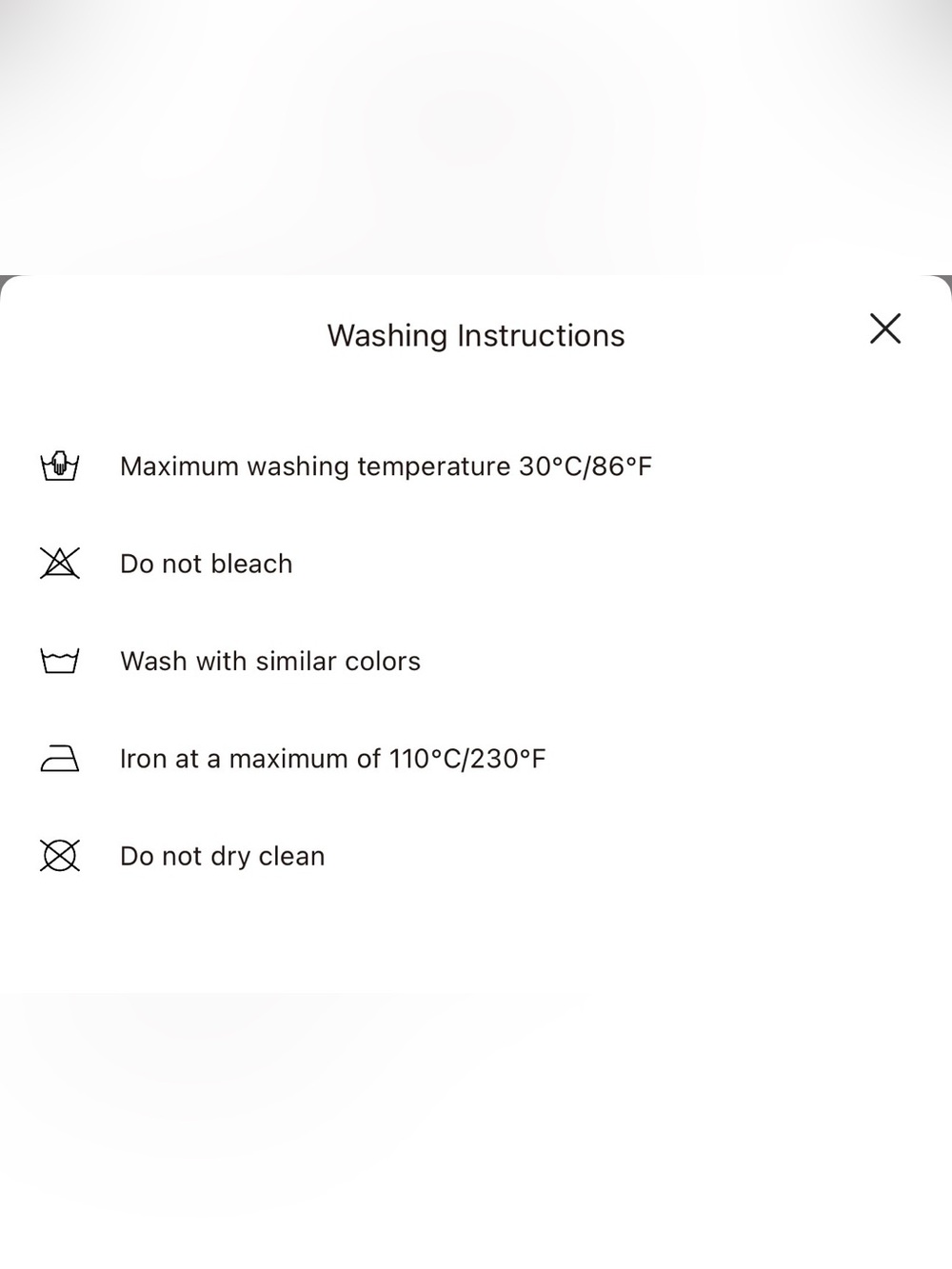Viewport: 952px width, 1269px height.
Task: Tap the word "bleach" in the second instruction
Action: [x=251, y=564]
